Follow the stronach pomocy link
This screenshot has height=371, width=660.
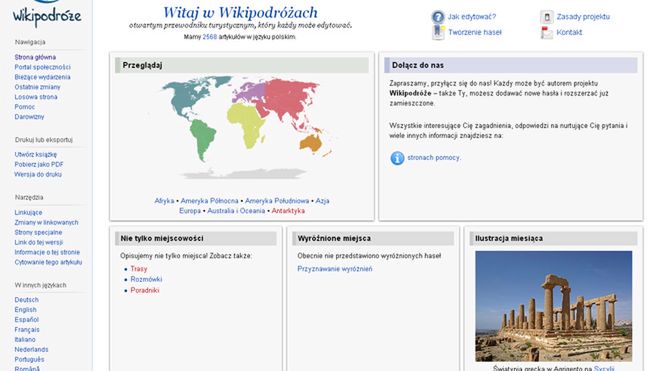434,157
